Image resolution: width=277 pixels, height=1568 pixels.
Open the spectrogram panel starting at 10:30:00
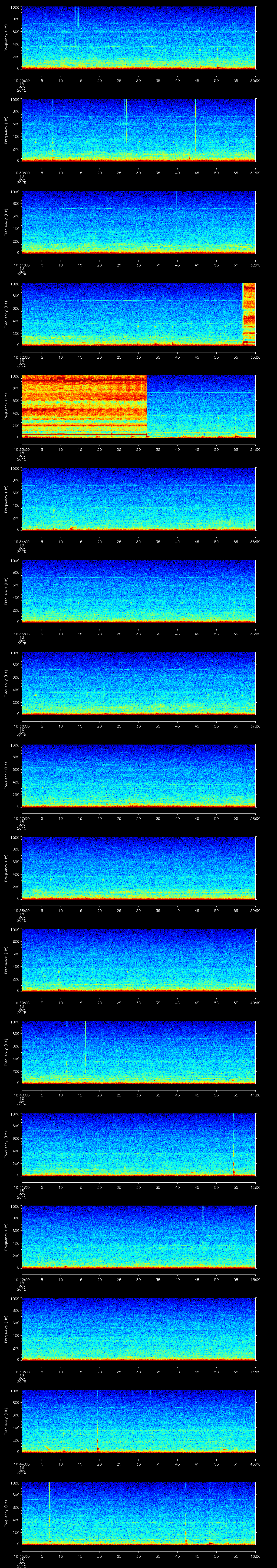pos(138,130)
